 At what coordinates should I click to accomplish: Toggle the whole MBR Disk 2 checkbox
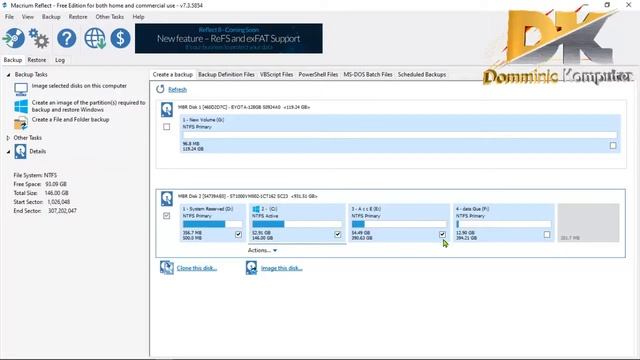tap(167, 216)
